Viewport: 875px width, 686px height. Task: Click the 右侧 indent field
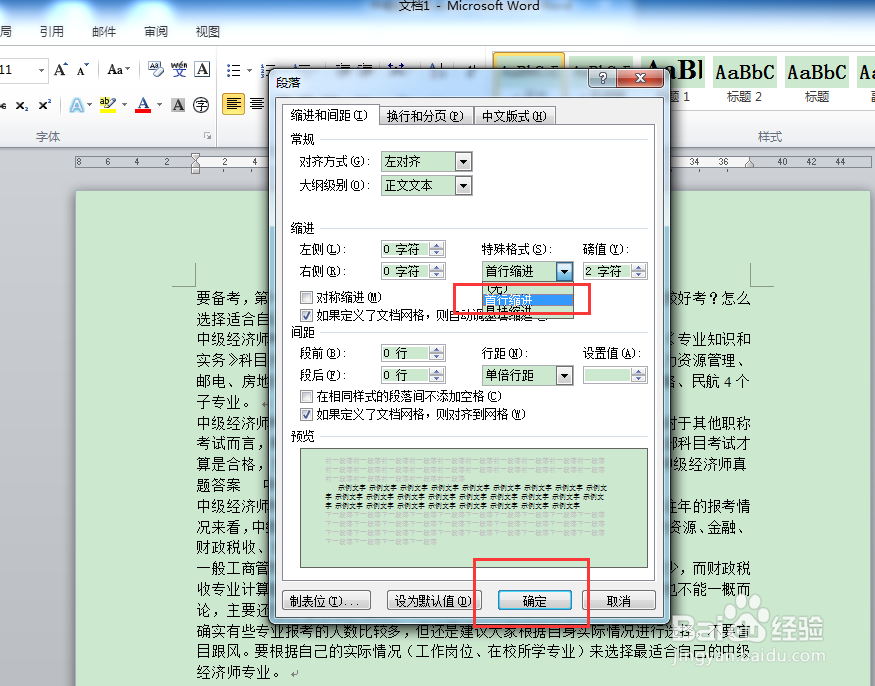[405, 271]
